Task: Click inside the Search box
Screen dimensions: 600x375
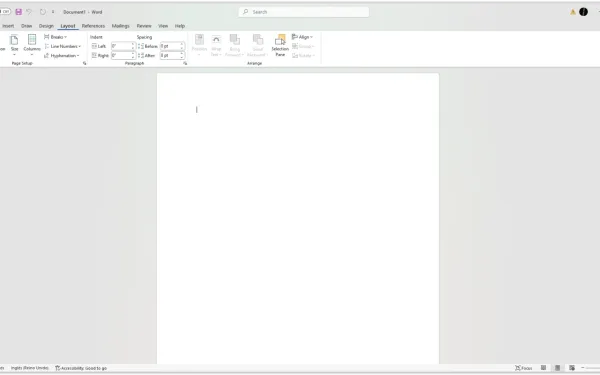Action: (304, 12)
